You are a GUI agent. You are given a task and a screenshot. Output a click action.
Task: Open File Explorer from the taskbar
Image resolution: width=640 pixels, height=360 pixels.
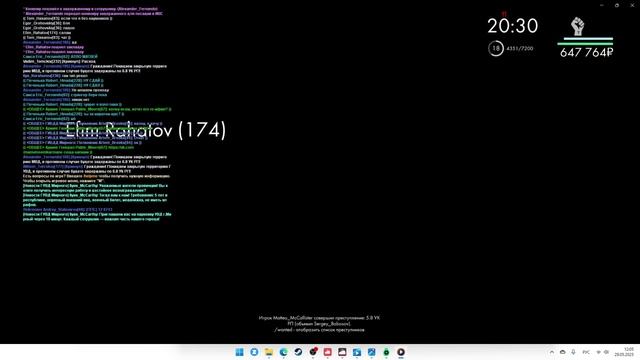[x=269, y=352]
